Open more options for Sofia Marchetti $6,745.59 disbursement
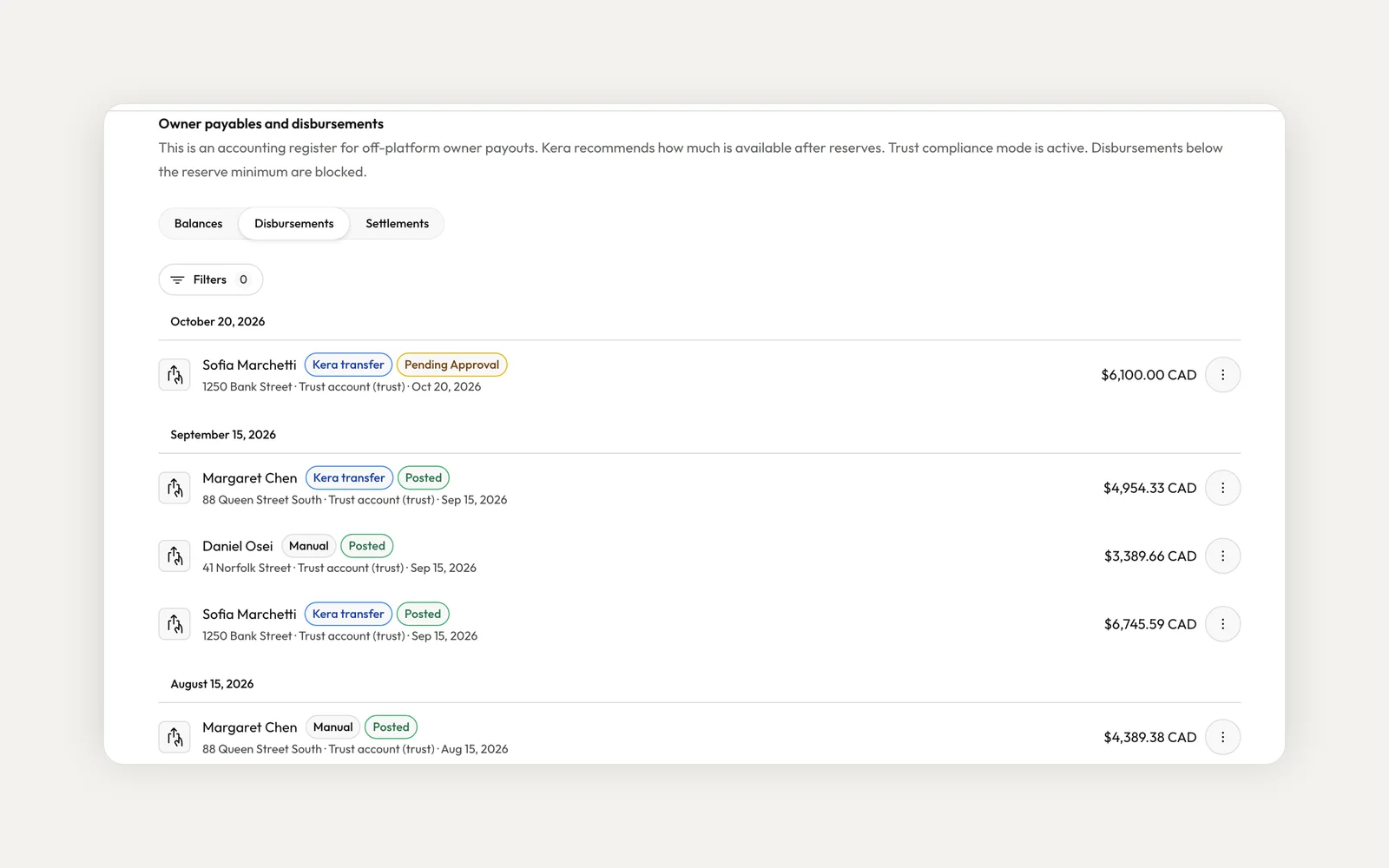This screenshot has height=868, width=1389. click(1222, 624)
